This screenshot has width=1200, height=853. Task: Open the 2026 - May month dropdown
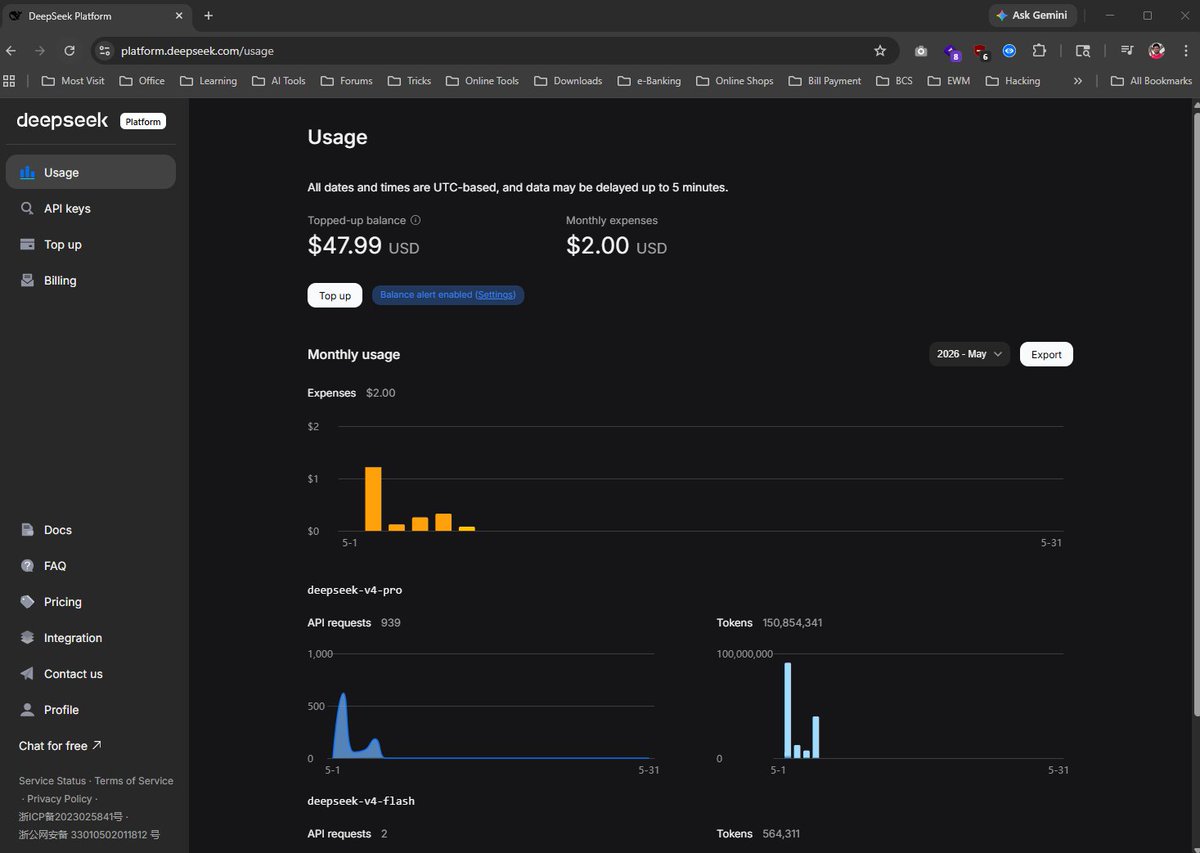[969, 354]
